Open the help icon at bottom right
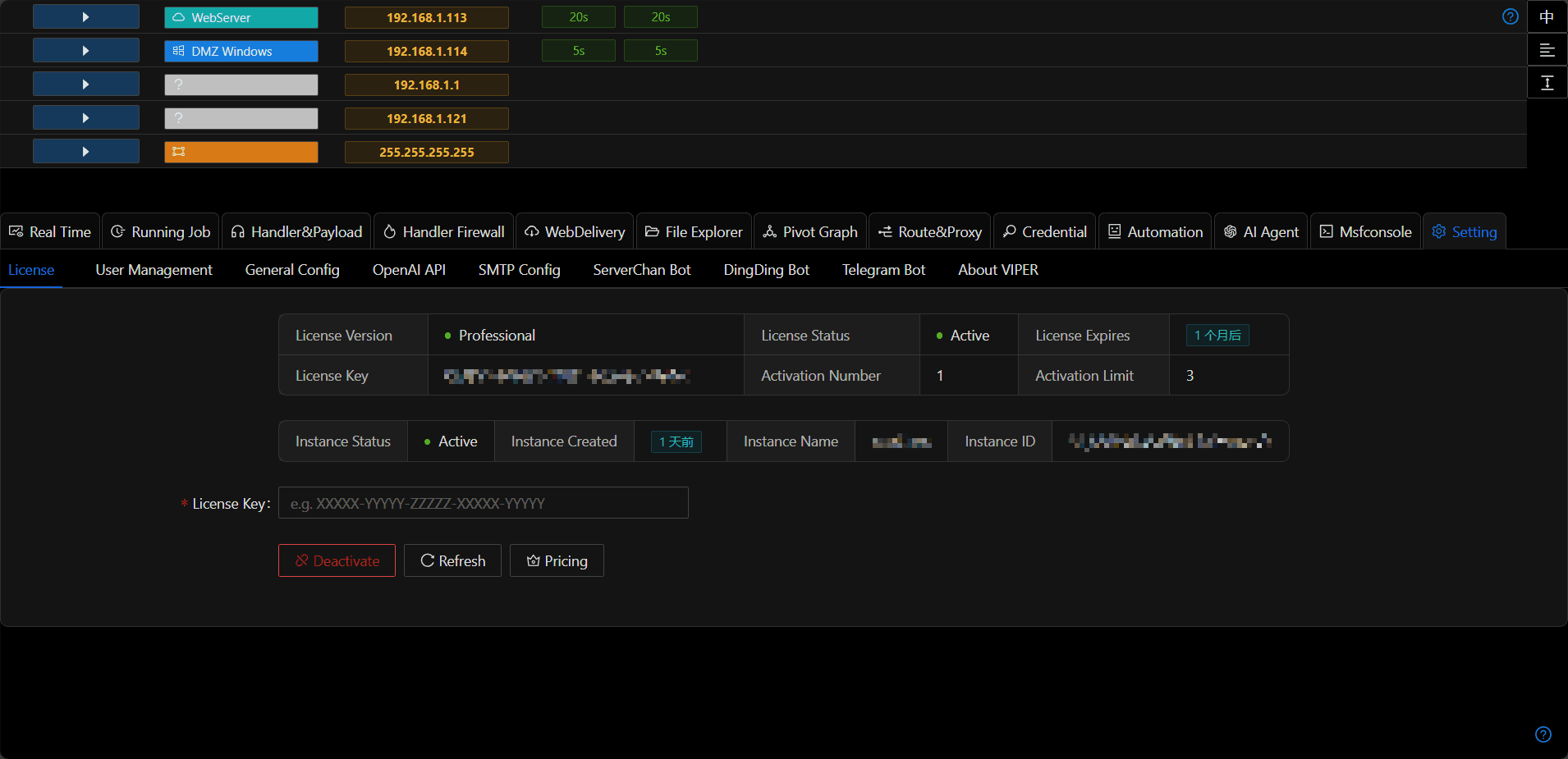This screenshot has width=1568, height=759. (x=1543, y=734)
